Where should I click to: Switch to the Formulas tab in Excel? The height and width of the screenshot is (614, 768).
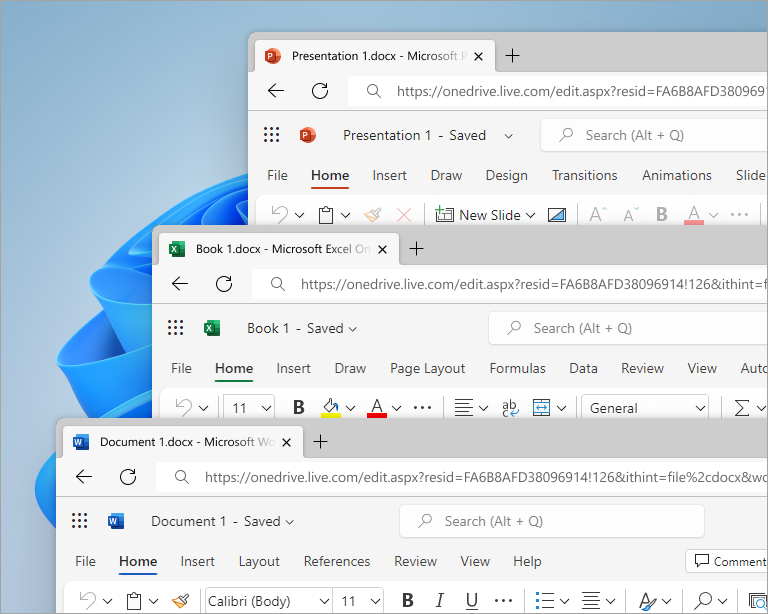(x=517, y=368)
